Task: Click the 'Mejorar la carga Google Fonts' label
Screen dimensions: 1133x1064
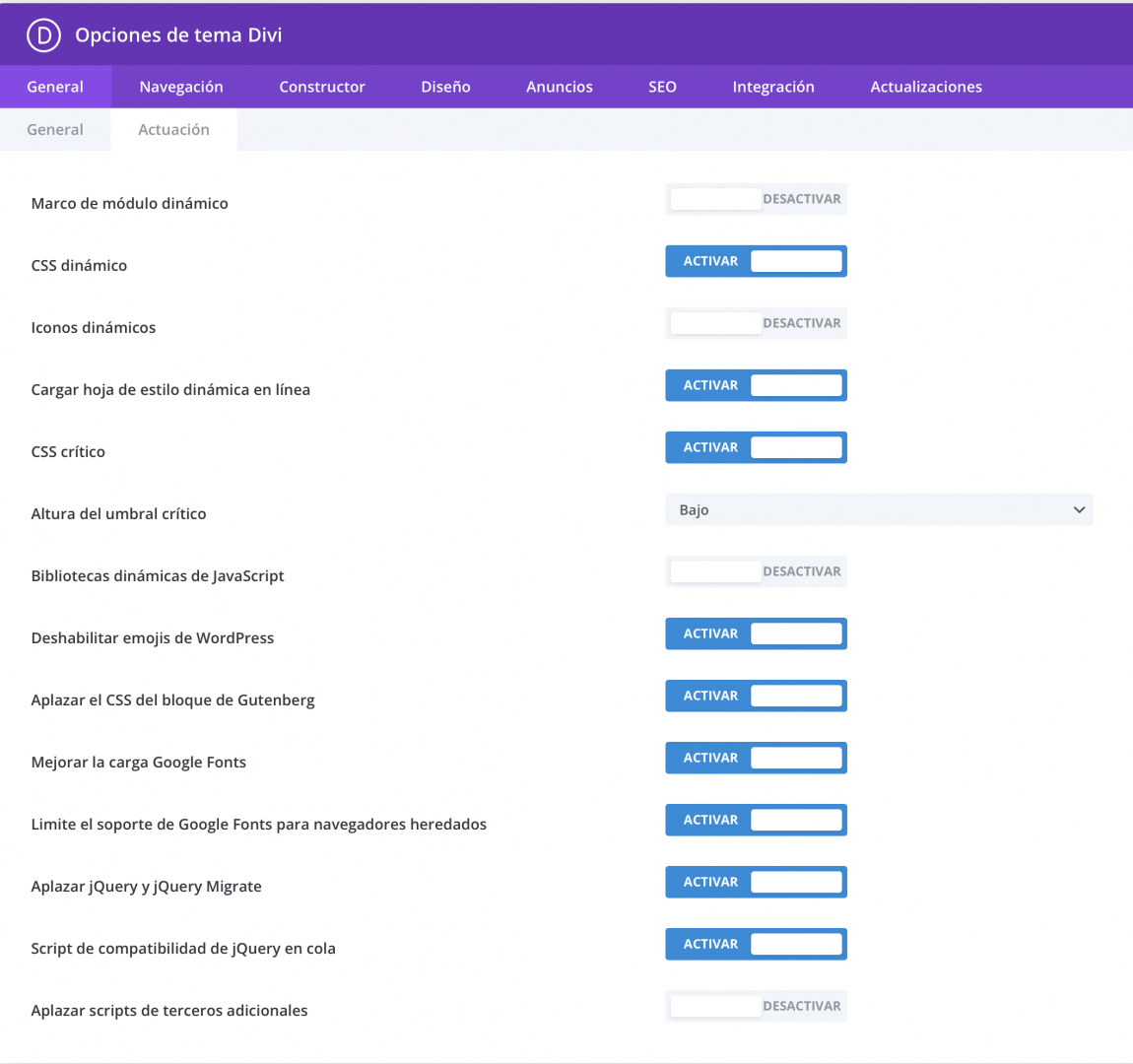Action: [x=139, y=763]
